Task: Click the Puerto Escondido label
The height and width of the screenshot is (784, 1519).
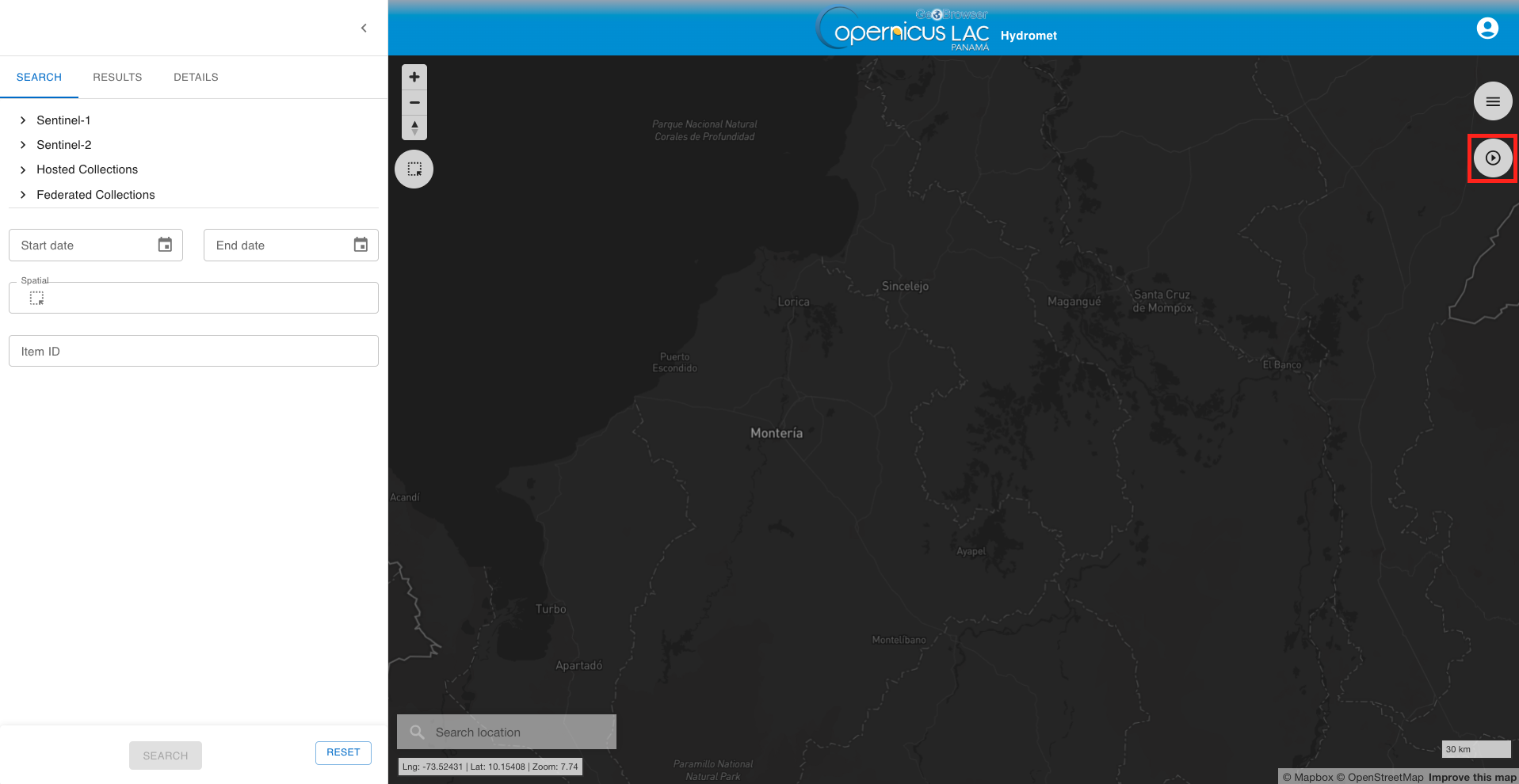Action: point(674,363)
